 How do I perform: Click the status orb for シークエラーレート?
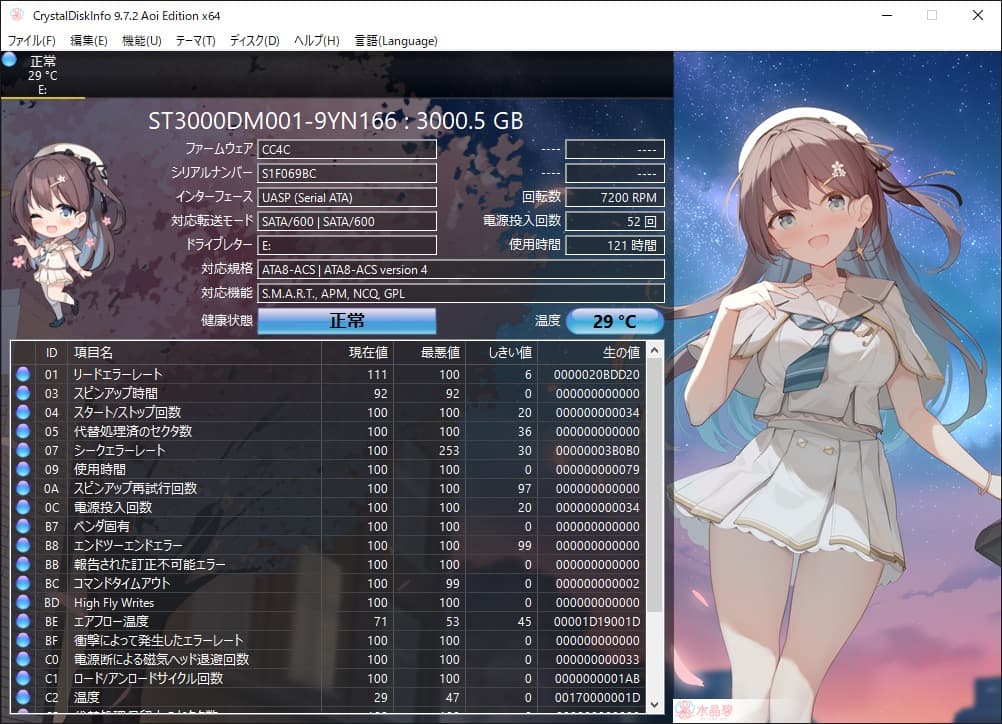23,450
